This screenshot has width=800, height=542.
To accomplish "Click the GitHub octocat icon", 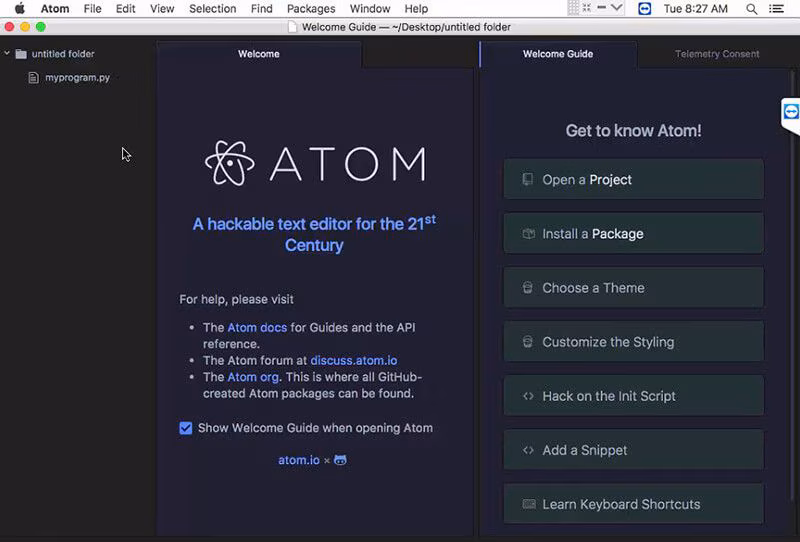I will click(340, 460).
